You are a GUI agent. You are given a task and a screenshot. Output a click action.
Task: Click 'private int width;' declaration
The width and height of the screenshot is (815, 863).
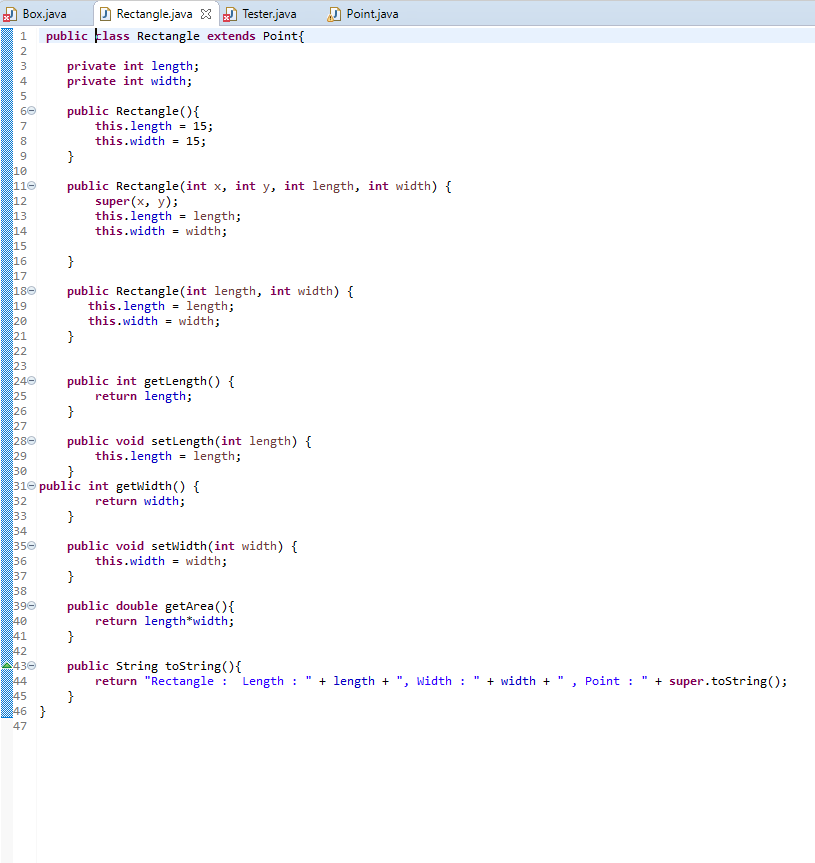point(129,81)
